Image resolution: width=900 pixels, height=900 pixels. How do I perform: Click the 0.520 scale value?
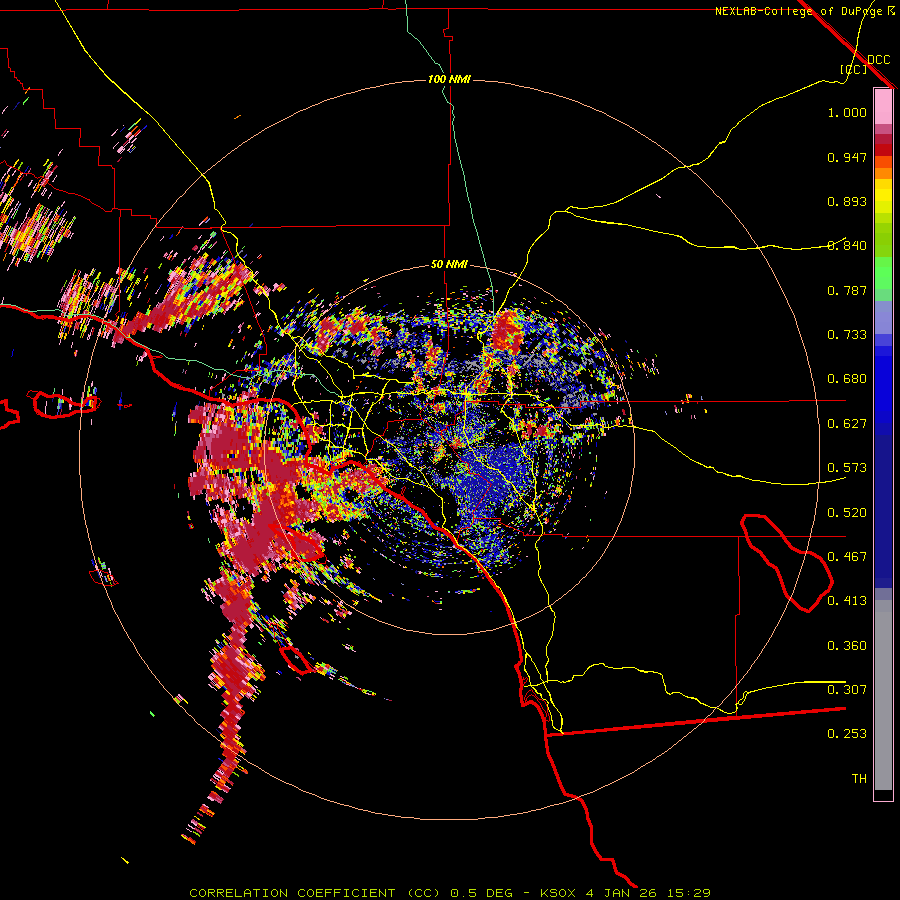point(847,513)
